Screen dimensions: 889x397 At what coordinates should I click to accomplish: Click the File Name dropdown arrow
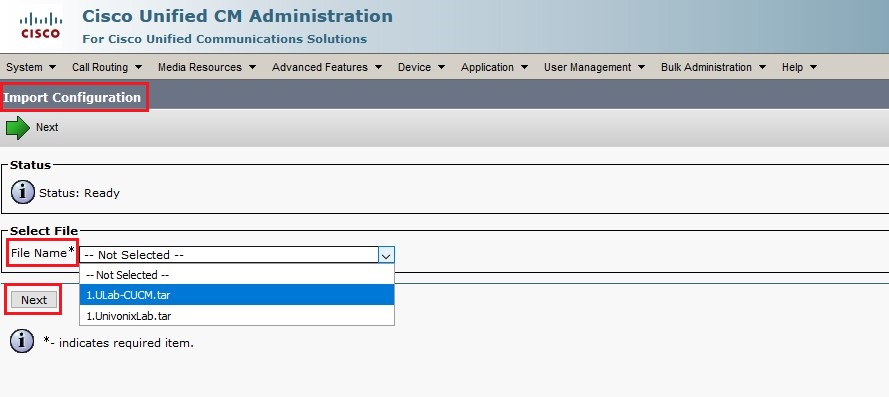tap(386, 255)
